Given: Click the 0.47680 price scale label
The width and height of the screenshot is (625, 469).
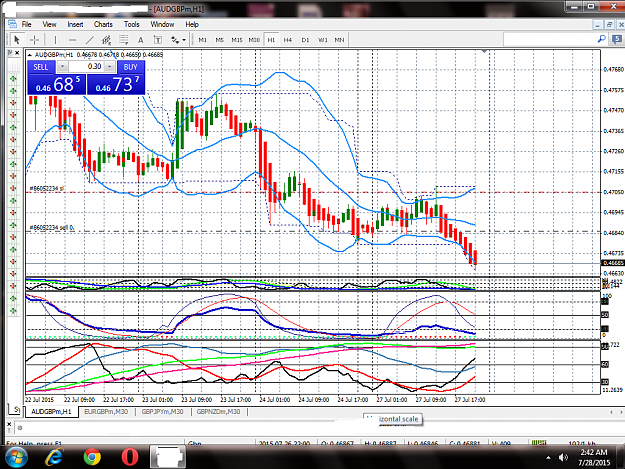Looking at the screenshot, I should [613, 69].
